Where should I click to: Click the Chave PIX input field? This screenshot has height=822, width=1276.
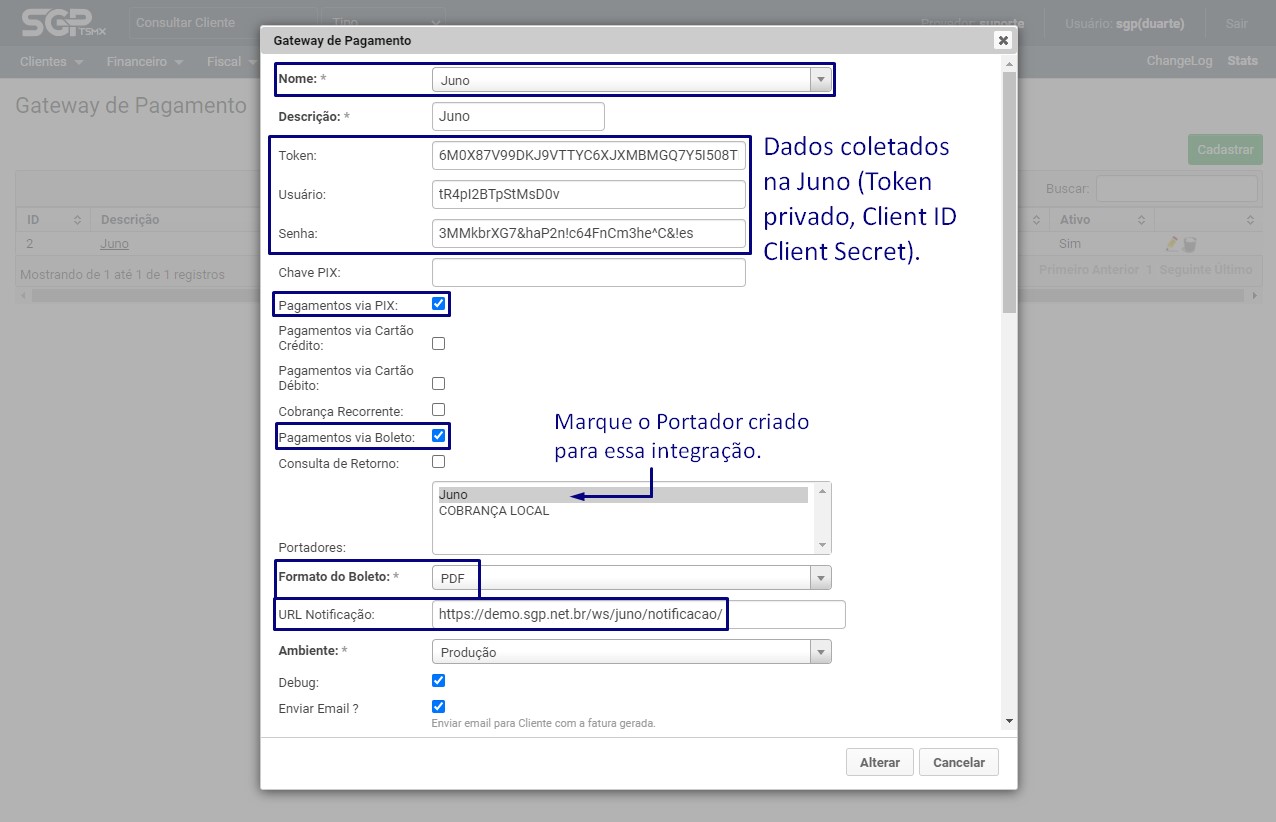(588, 273)
